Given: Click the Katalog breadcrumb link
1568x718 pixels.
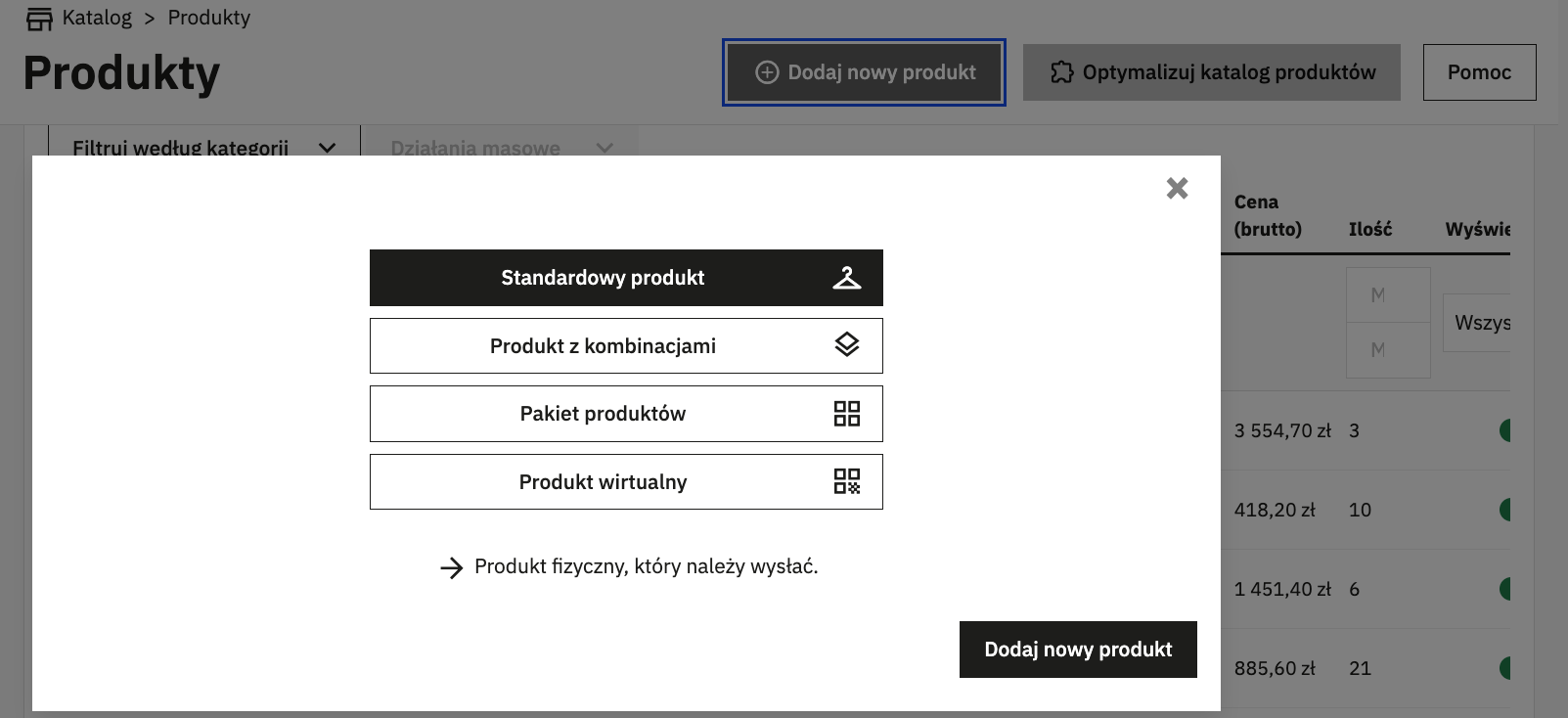Looking at the screenshot, I should [97, 18].
